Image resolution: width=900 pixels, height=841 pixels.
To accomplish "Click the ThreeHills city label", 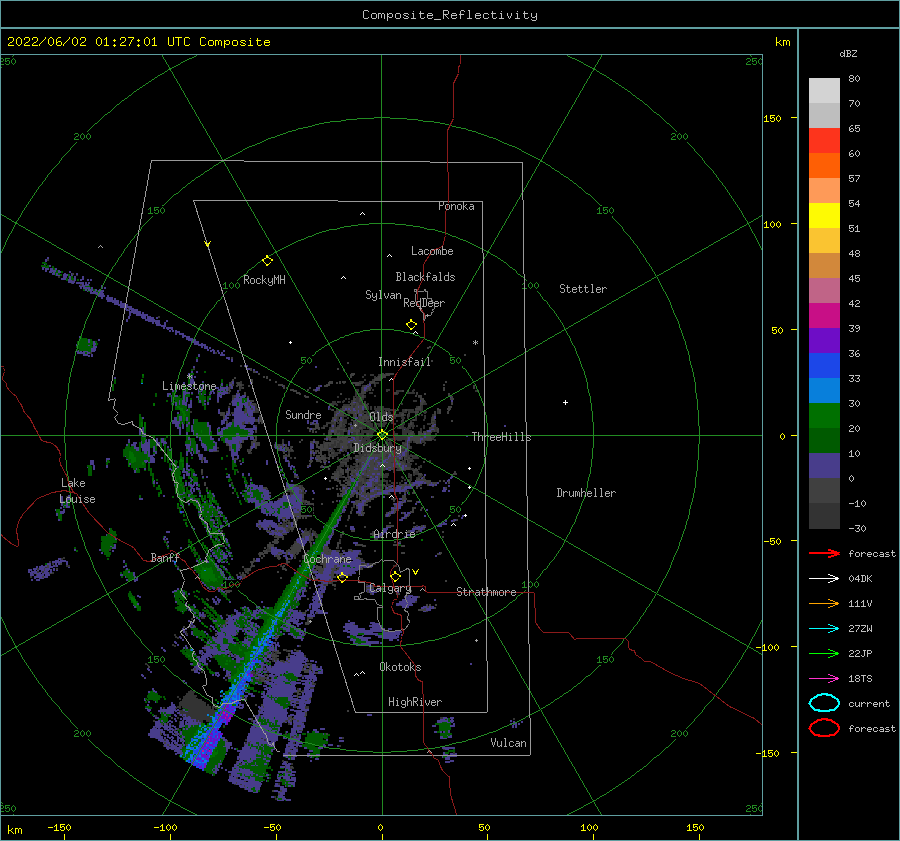I will tap(501, 437).
